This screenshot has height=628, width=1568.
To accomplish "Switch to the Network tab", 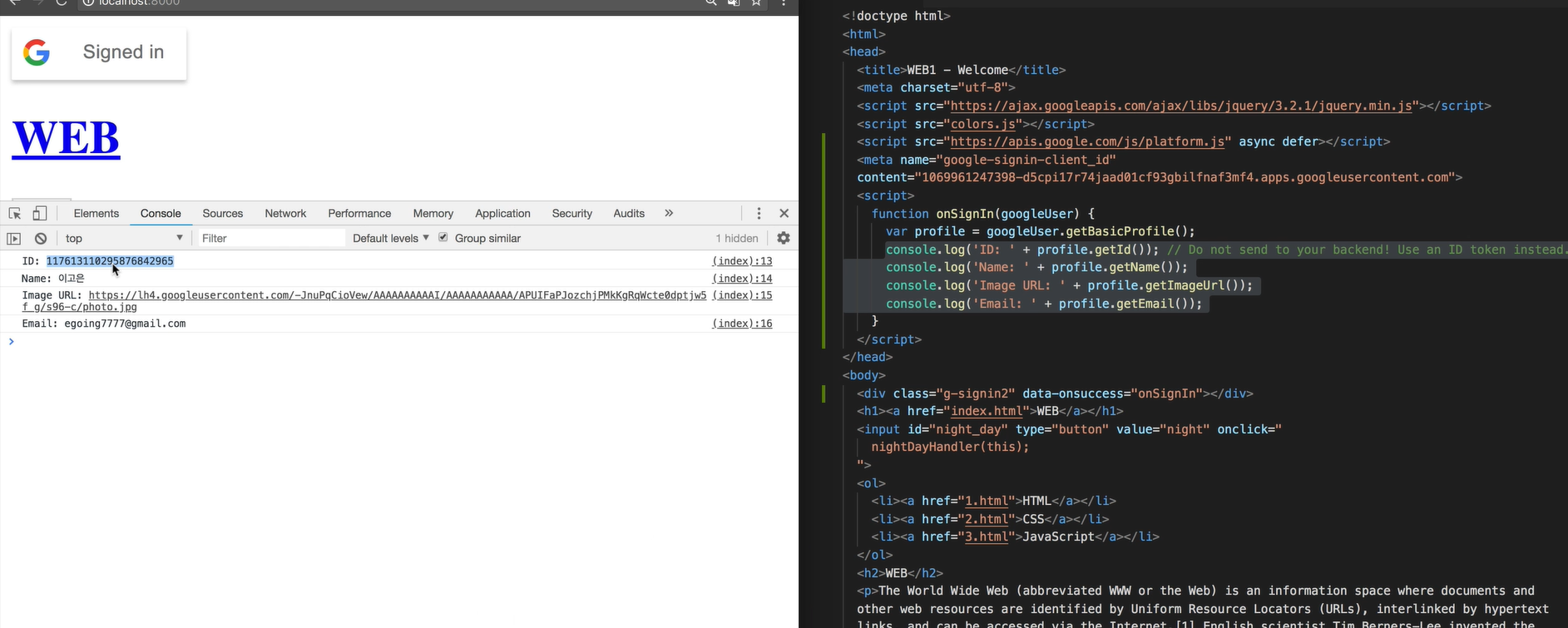I will tap(285, 214).
